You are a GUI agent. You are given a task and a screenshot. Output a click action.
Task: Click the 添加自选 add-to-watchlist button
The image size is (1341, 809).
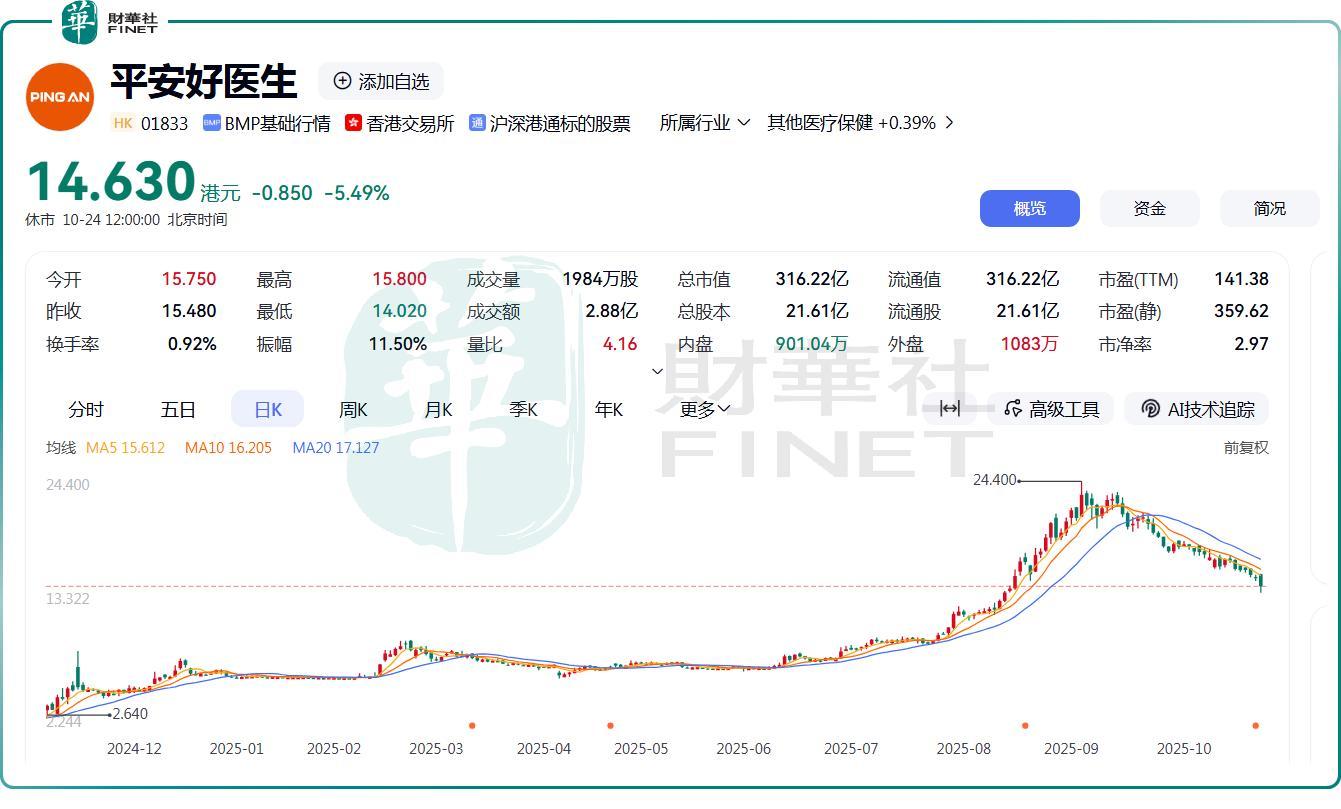[x=380, y=81]
